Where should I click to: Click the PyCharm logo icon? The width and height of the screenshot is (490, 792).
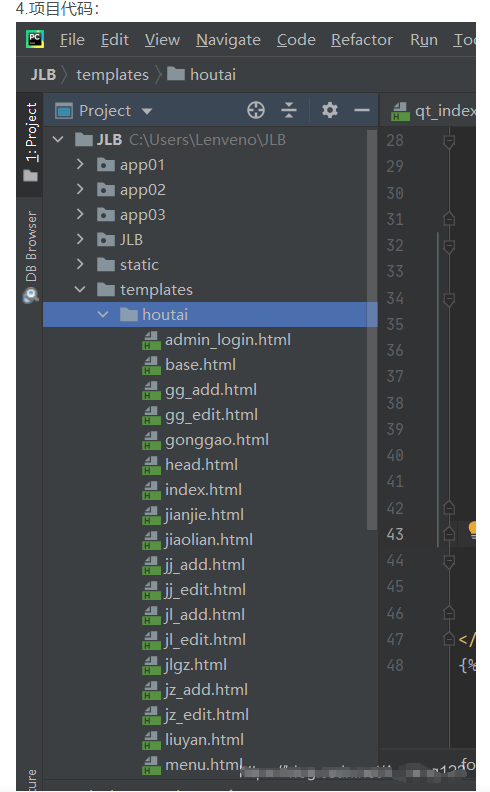(x=35, y=39)
